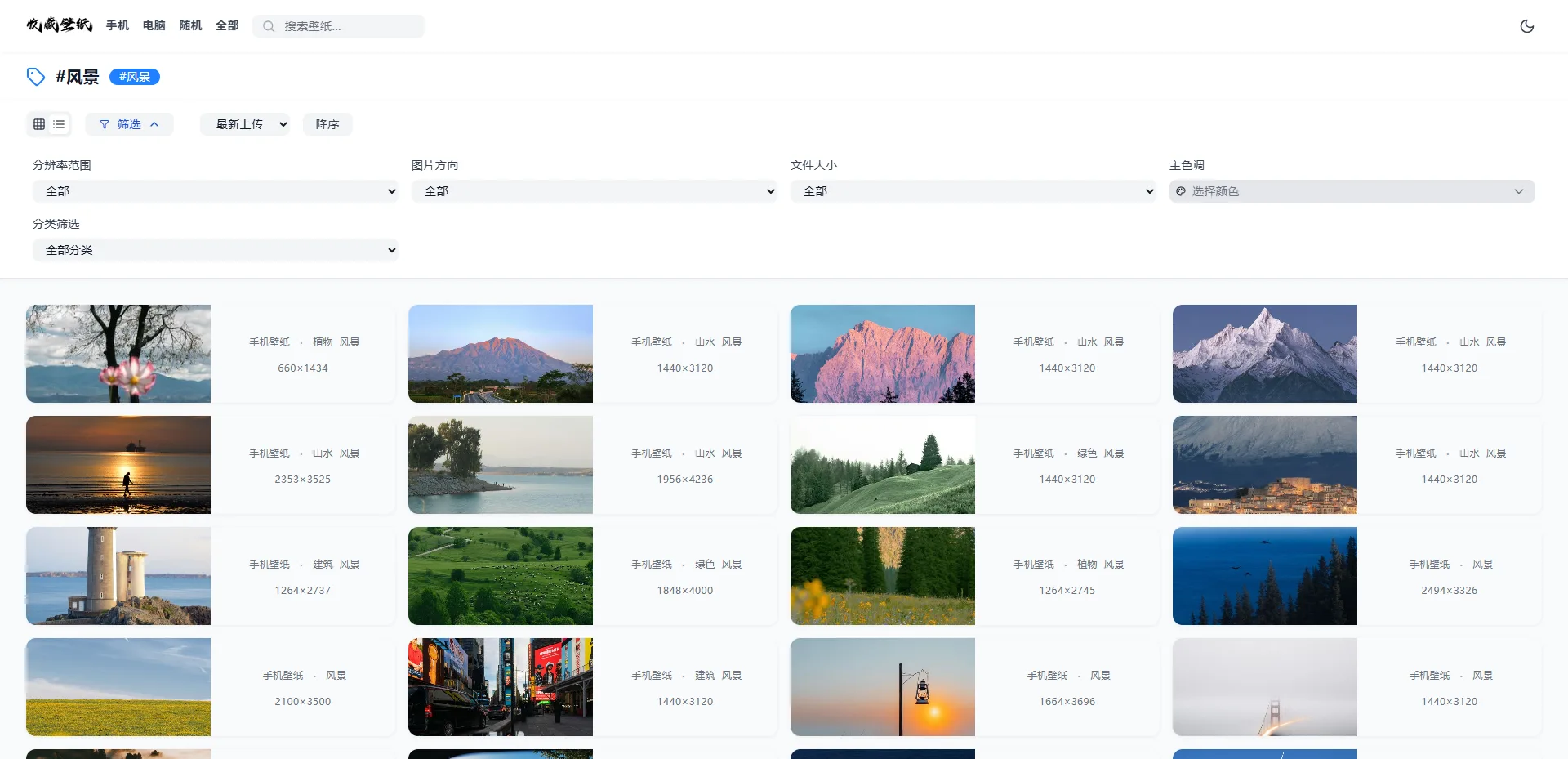Image resolution: width=1568 pixels, height=759 pixels.
Task: Click 手机壁纸 label on 2100×3500 card
Action: click(x=283, y=676)
